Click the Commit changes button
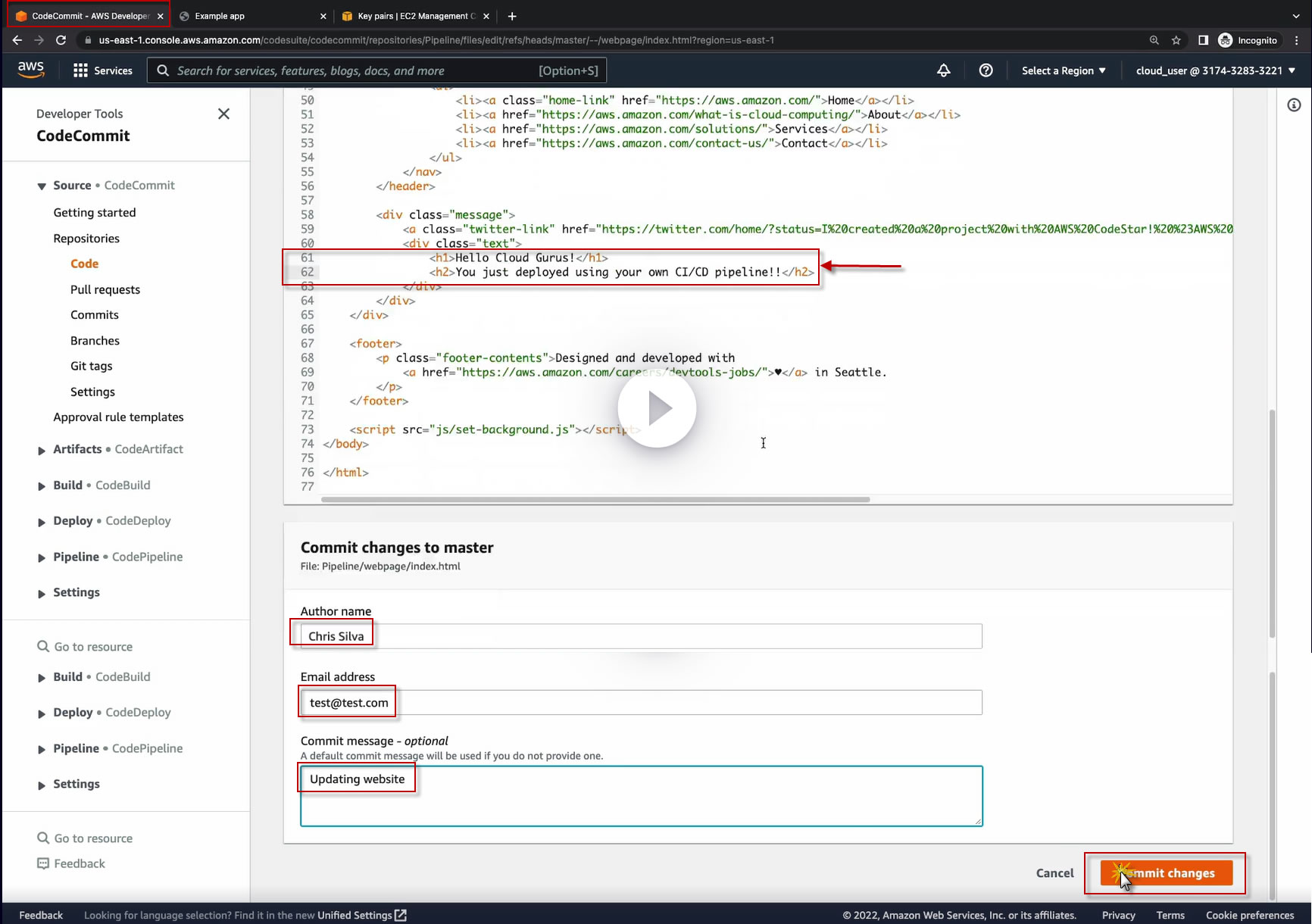The height and width of the screenshot is (924, 1312). tap(1166, 873)
